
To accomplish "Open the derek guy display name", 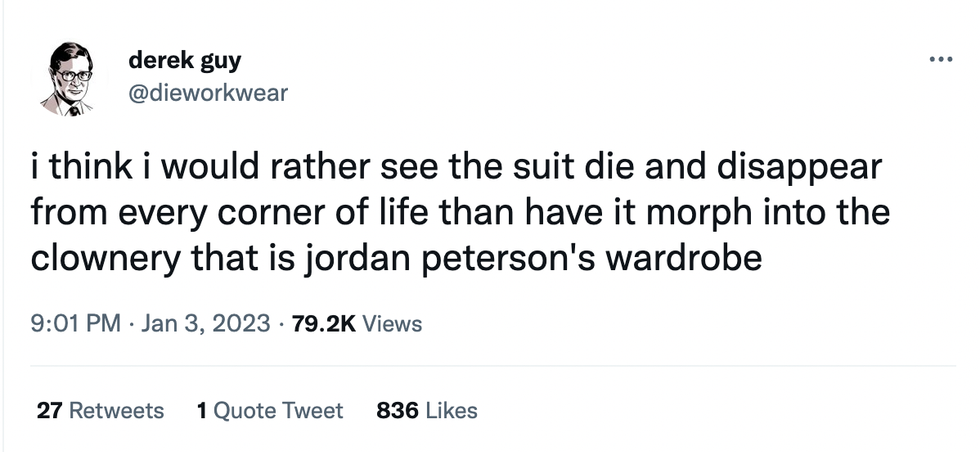I will click(x=185, y=61).
